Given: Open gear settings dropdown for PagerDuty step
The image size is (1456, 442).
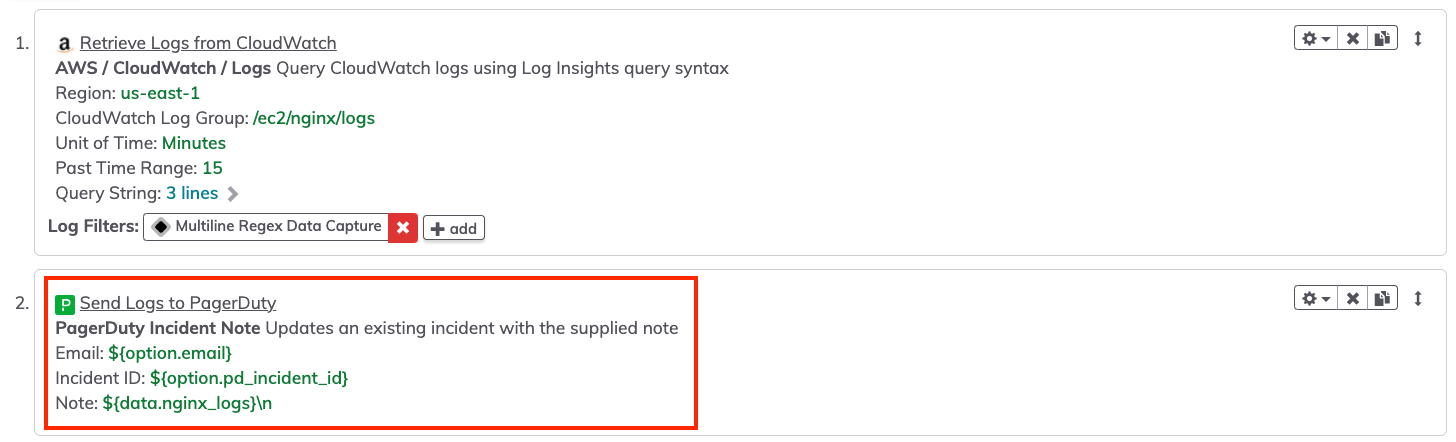Looking at the screenshot, I should (1315, 298).
